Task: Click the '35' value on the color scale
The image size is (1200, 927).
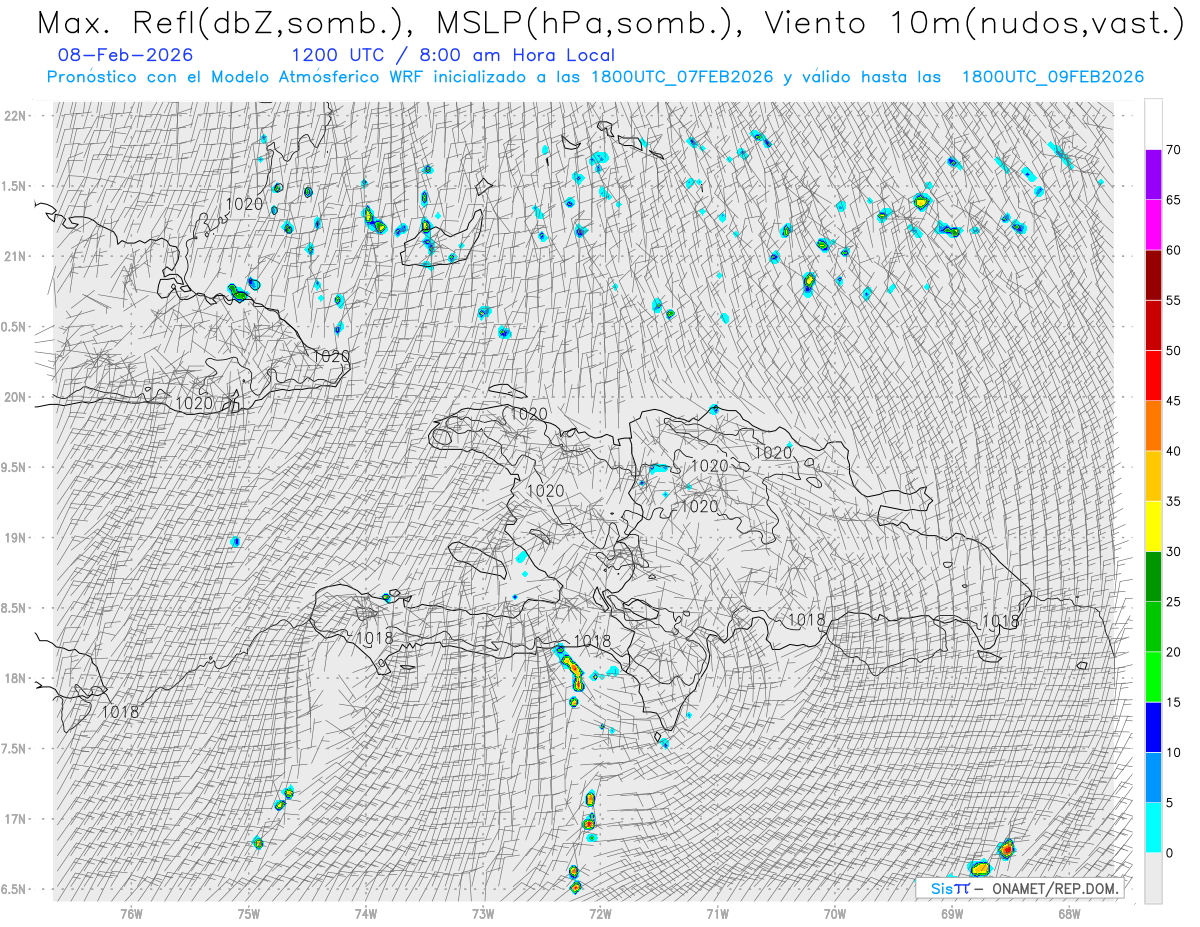Action: coord(1173,501)
